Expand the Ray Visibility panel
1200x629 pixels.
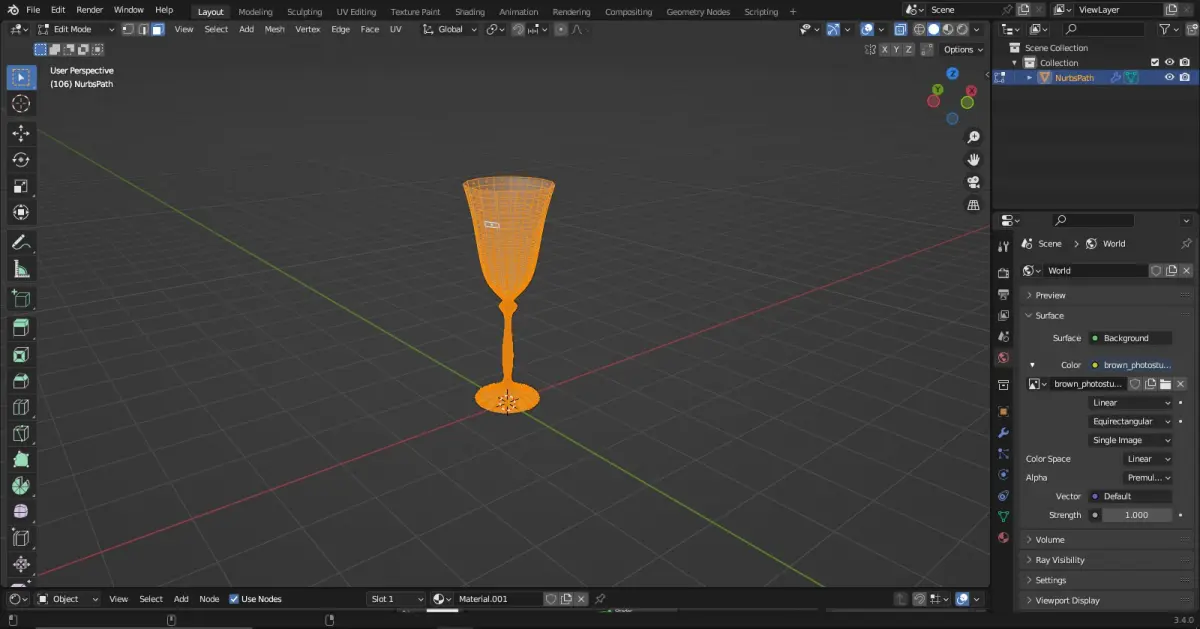[x=1108, y=560]
